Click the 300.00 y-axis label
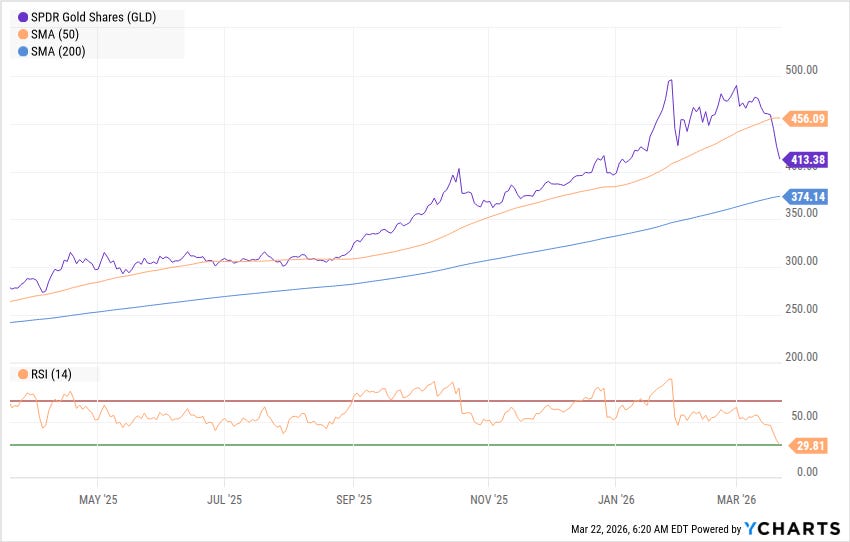The height and width of the screenshot is (542, 850). click(x=801, y=261)
